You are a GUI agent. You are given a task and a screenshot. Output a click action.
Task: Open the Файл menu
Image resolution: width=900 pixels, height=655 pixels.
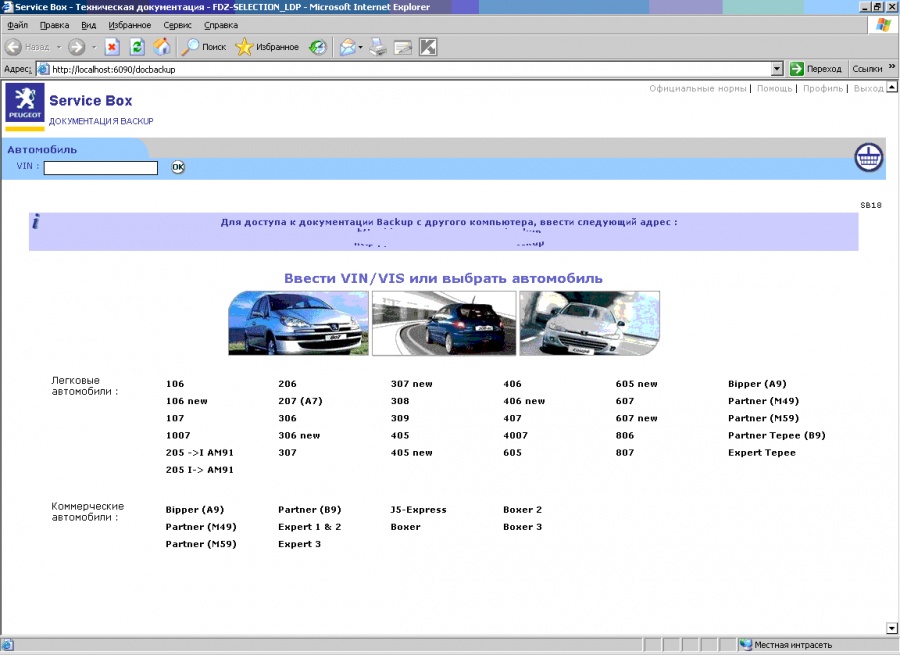pos(17,25)
